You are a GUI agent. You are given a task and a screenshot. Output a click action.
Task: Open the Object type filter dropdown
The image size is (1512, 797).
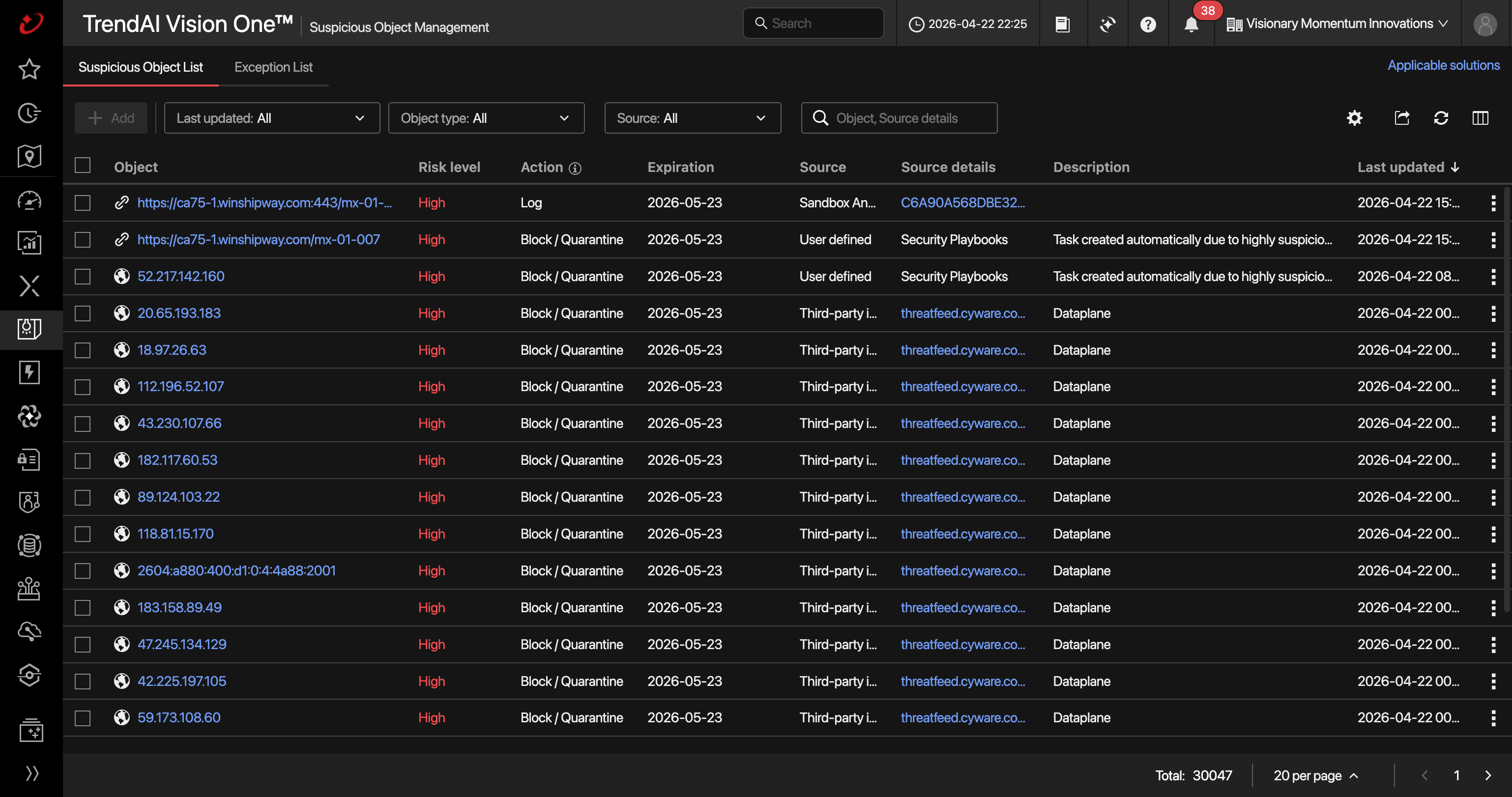point(486,118)
